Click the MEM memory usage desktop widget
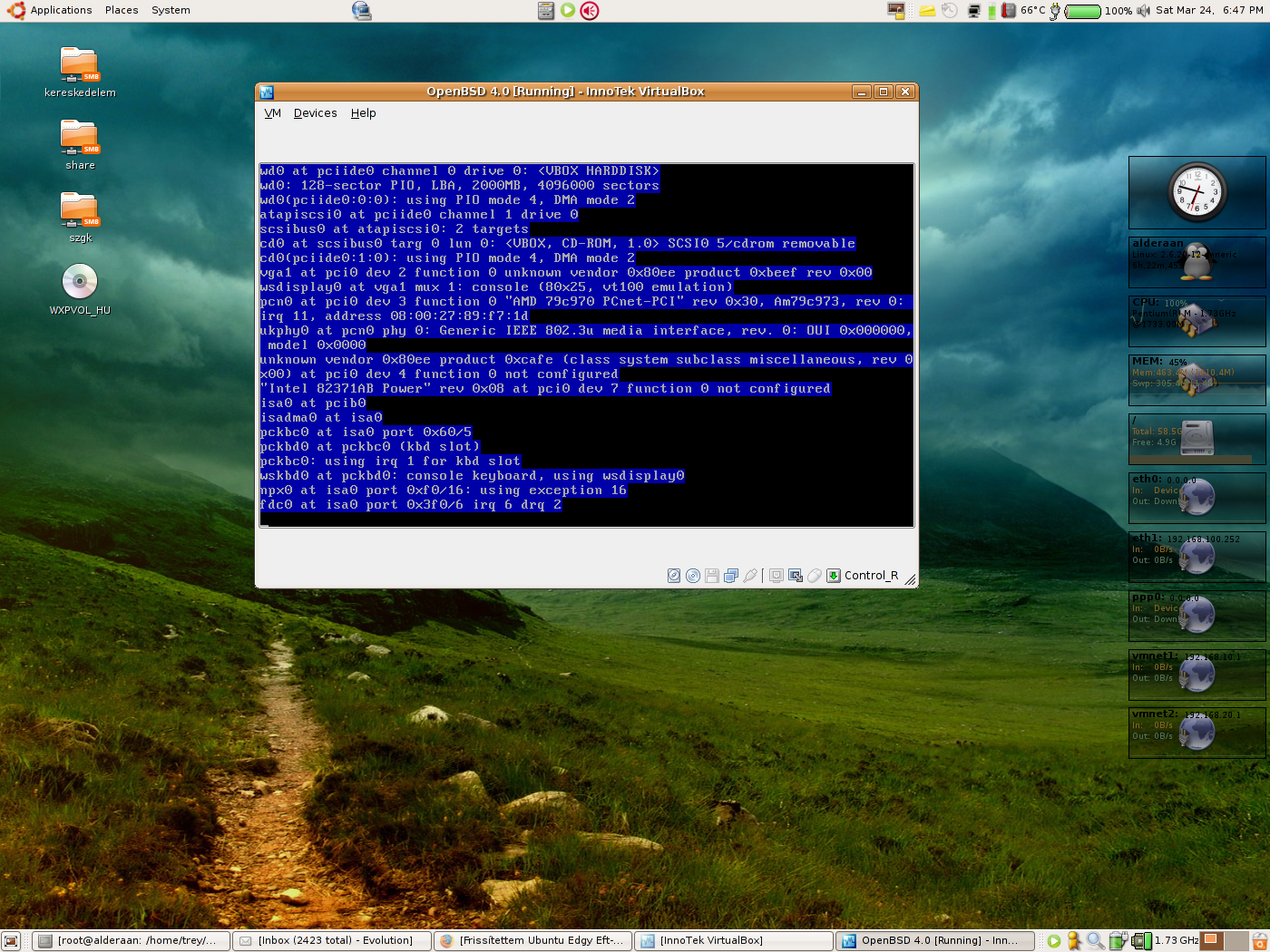 pos(1197,380)
